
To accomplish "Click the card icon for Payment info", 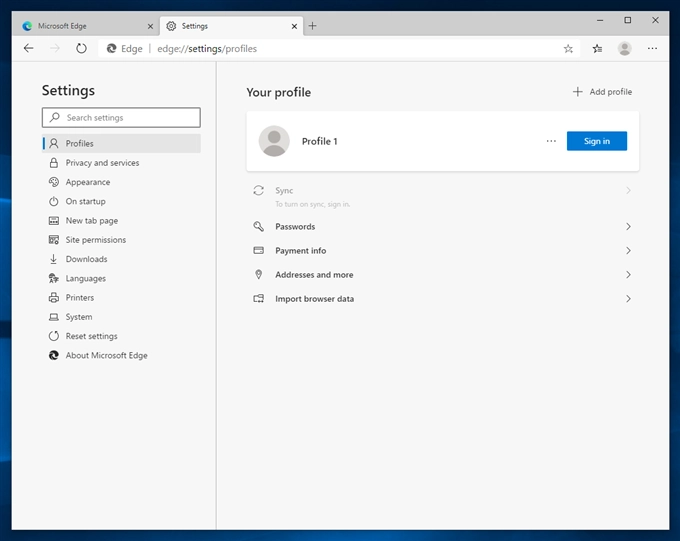I will point(258,250).
